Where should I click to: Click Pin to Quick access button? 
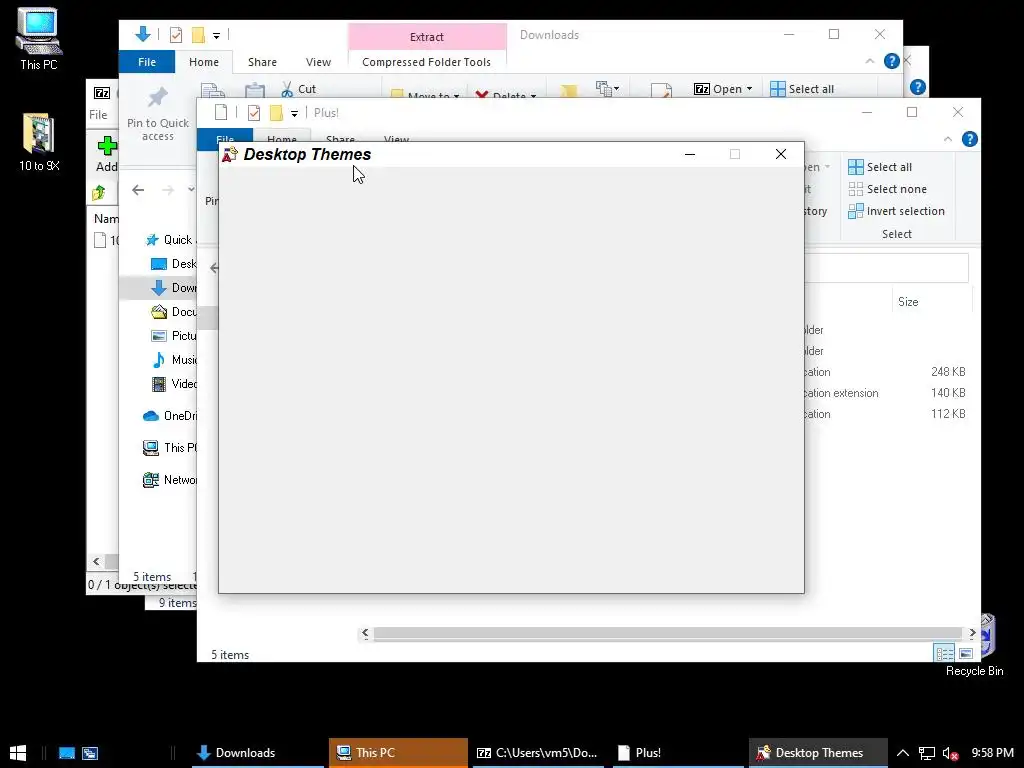[x=158, y=114]
